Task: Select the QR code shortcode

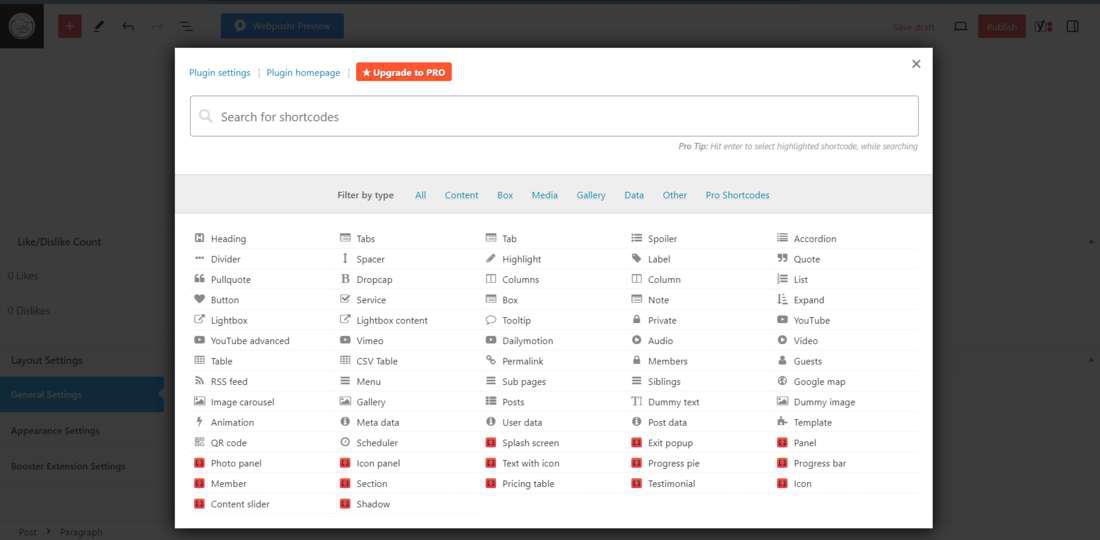Action: [x=220, y=442]
